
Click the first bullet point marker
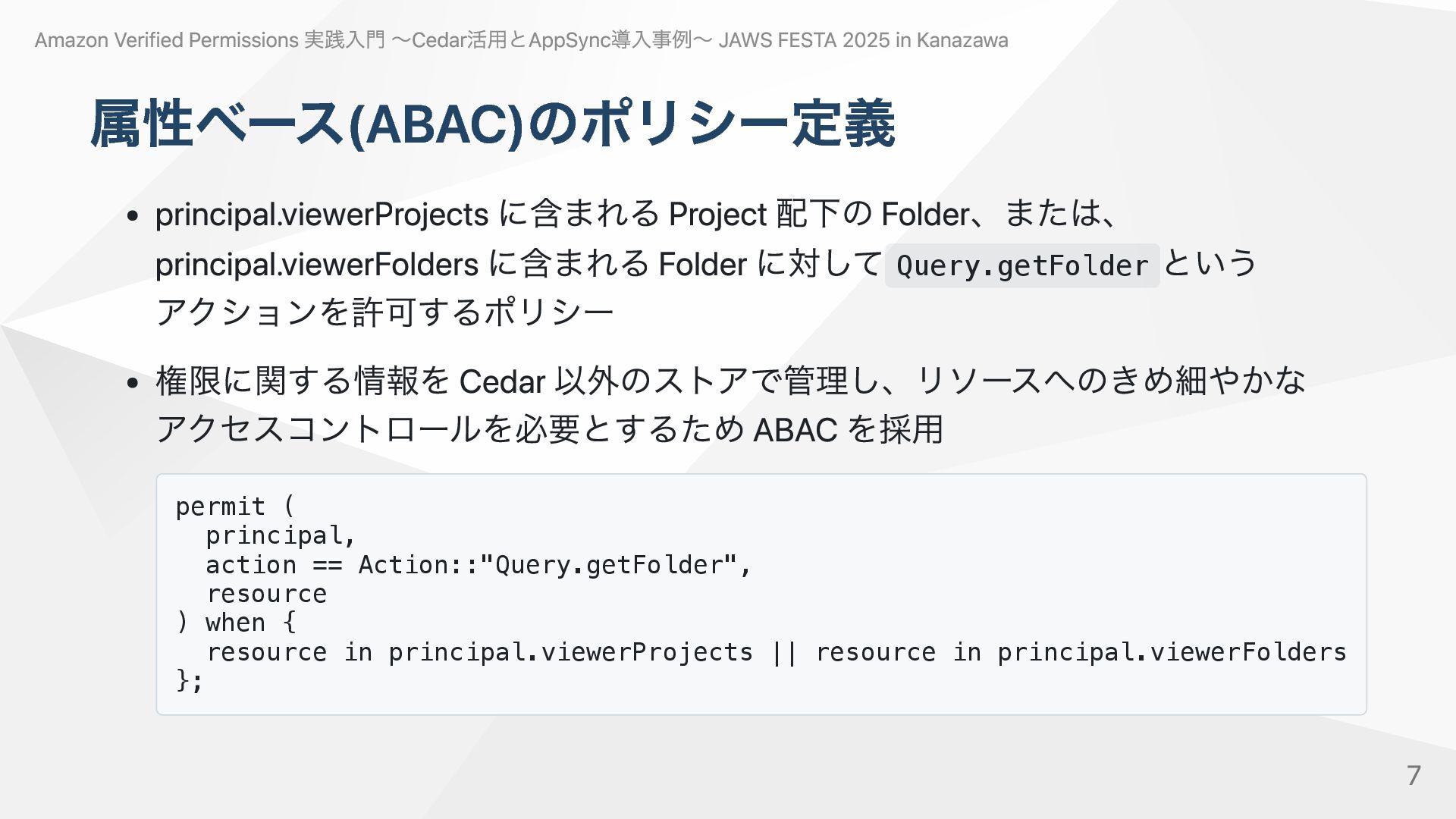pos(133,216)
